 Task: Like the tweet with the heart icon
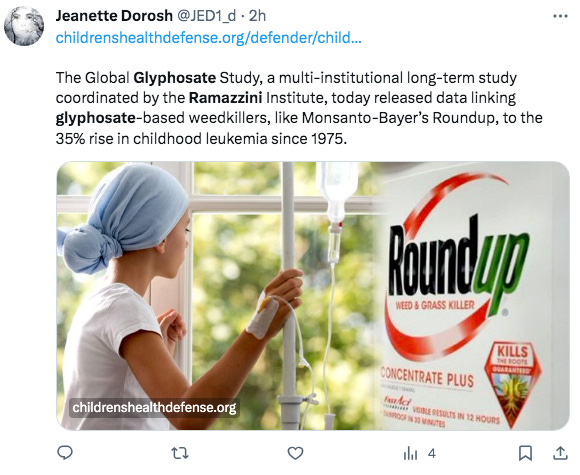(x=295, y=453)
